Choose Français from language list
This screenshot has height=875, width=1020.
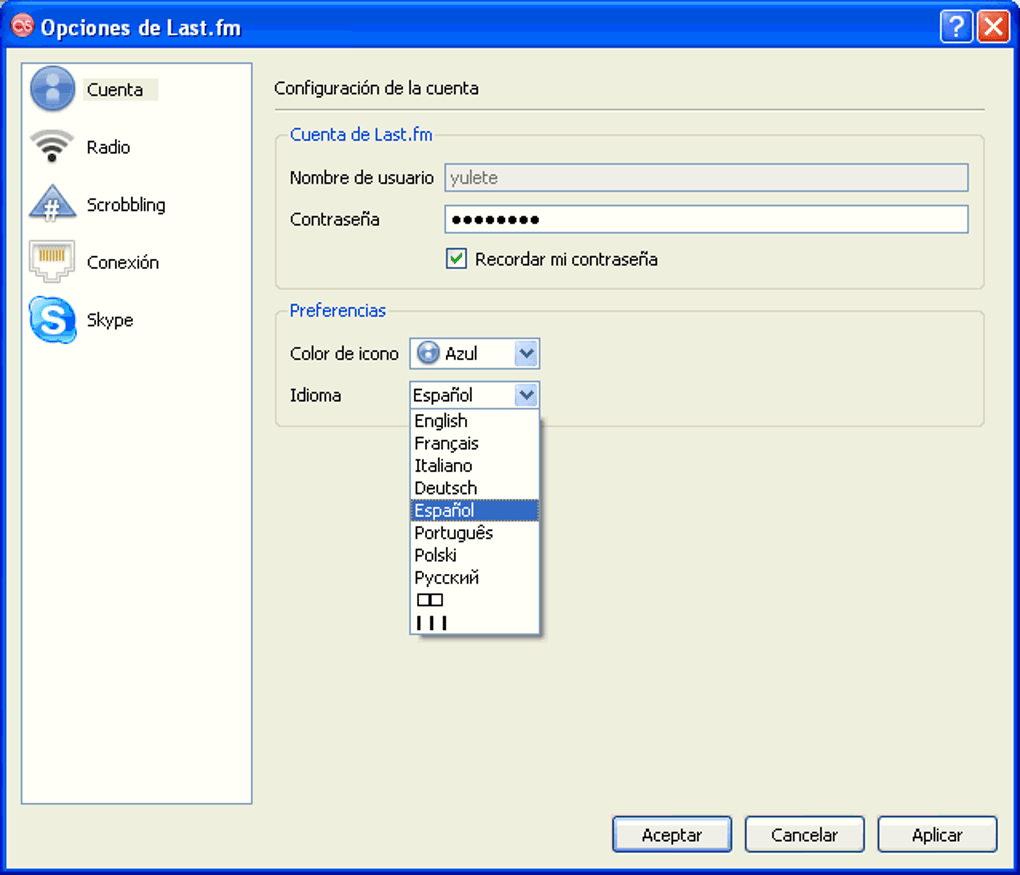pyautogui.click(x=474, y=443)
